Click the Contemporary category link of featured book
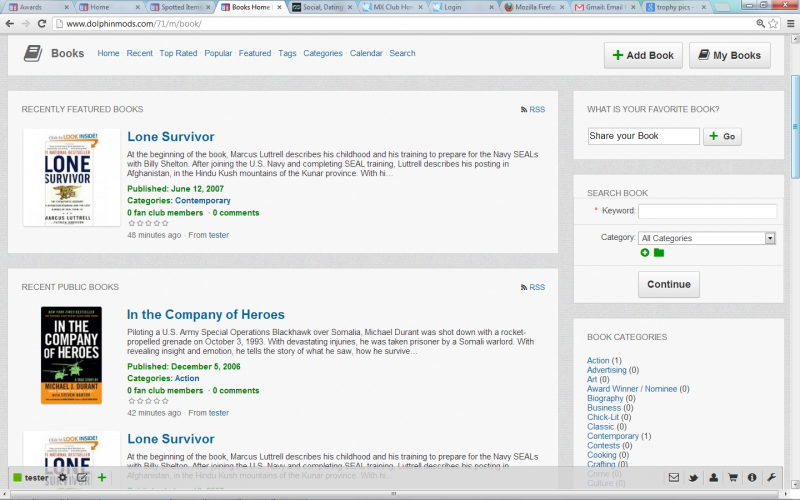800x500 pixels. (x=203, y=201)
